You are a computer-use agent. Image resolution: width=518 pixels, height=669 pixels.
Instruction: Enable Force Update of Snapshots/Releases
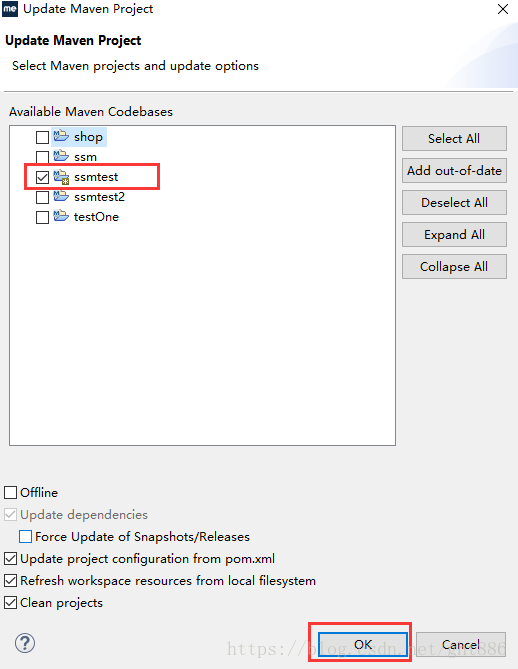tap(25, 537)
